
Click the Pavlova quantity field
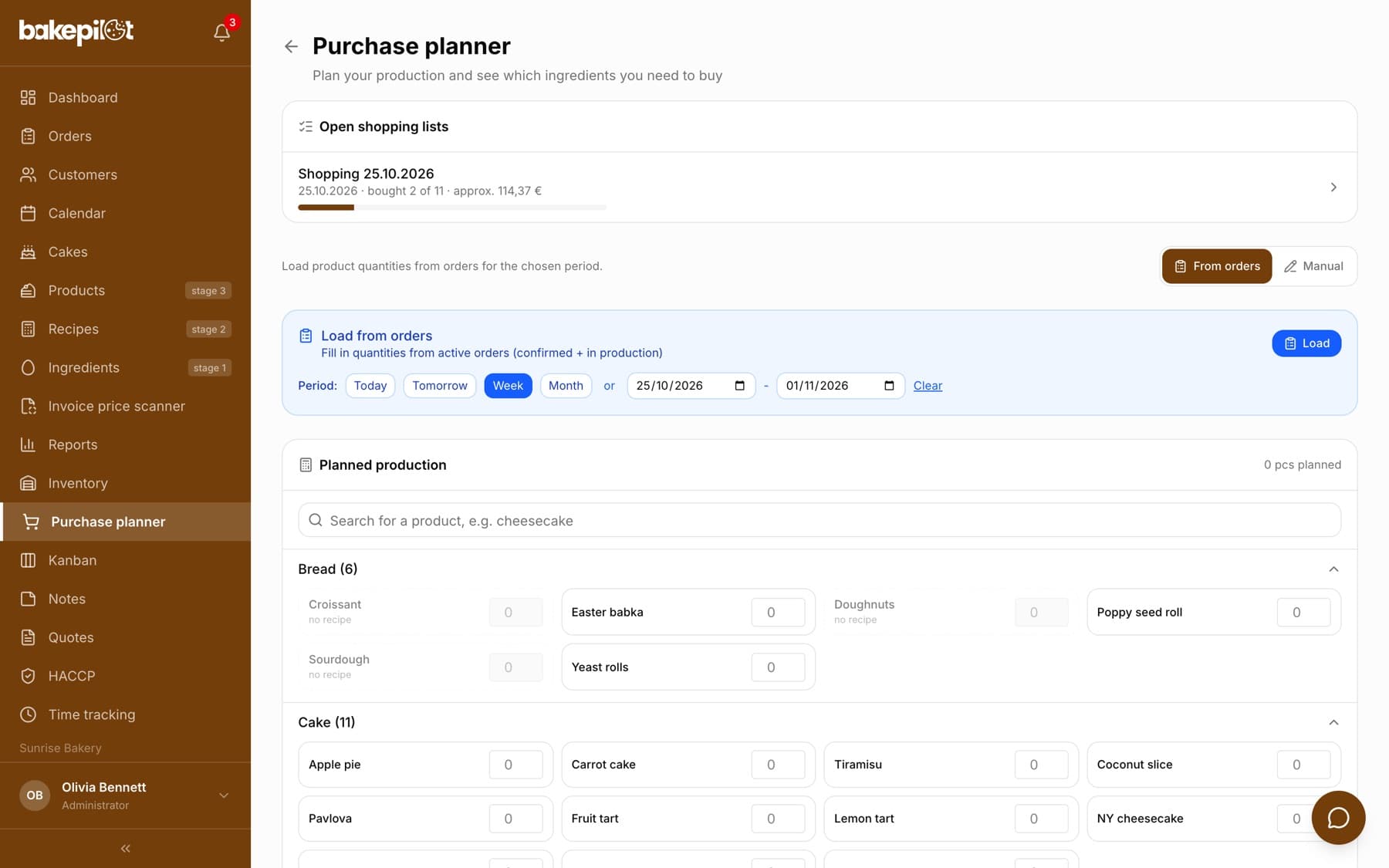[515, 819]
